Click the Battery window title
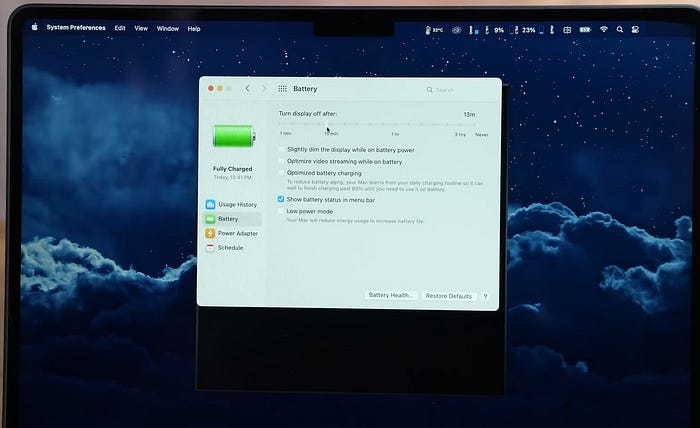Screen dimensions: 700x428 pos(305,89)
